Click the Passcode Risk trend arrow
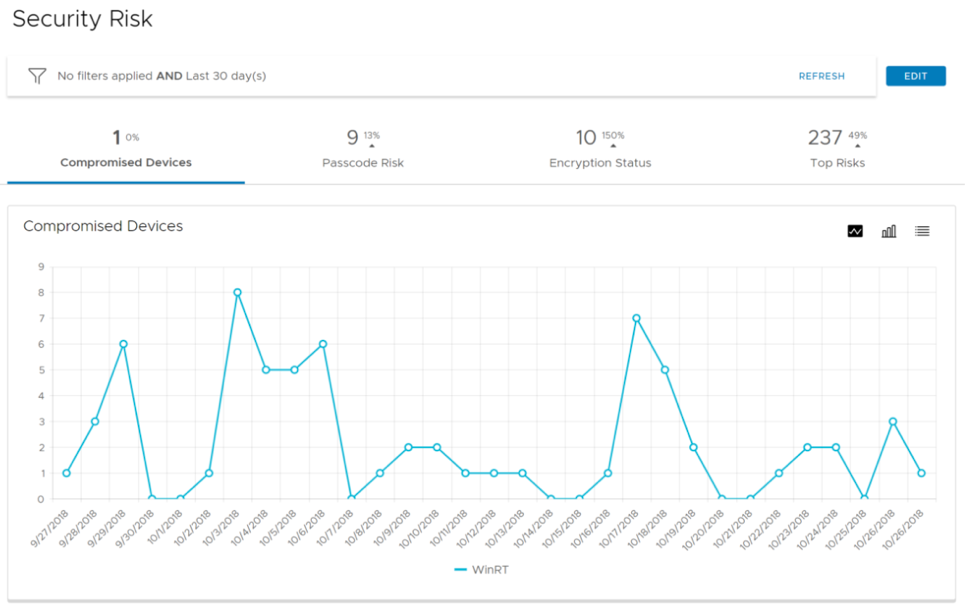Viewport: 974px width, 610px height. click(x=372, y=146)
